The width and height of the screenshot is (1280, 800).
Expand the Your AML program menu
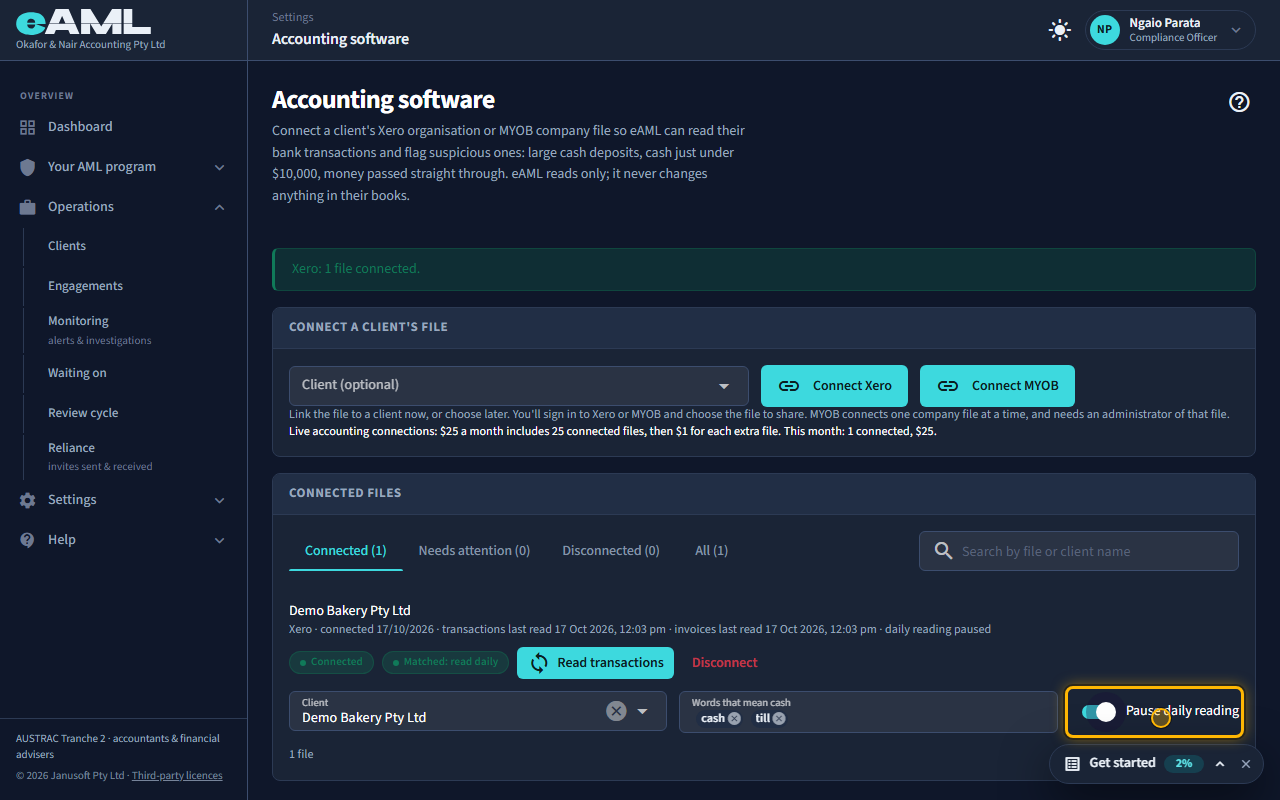(x=220, y=167)
